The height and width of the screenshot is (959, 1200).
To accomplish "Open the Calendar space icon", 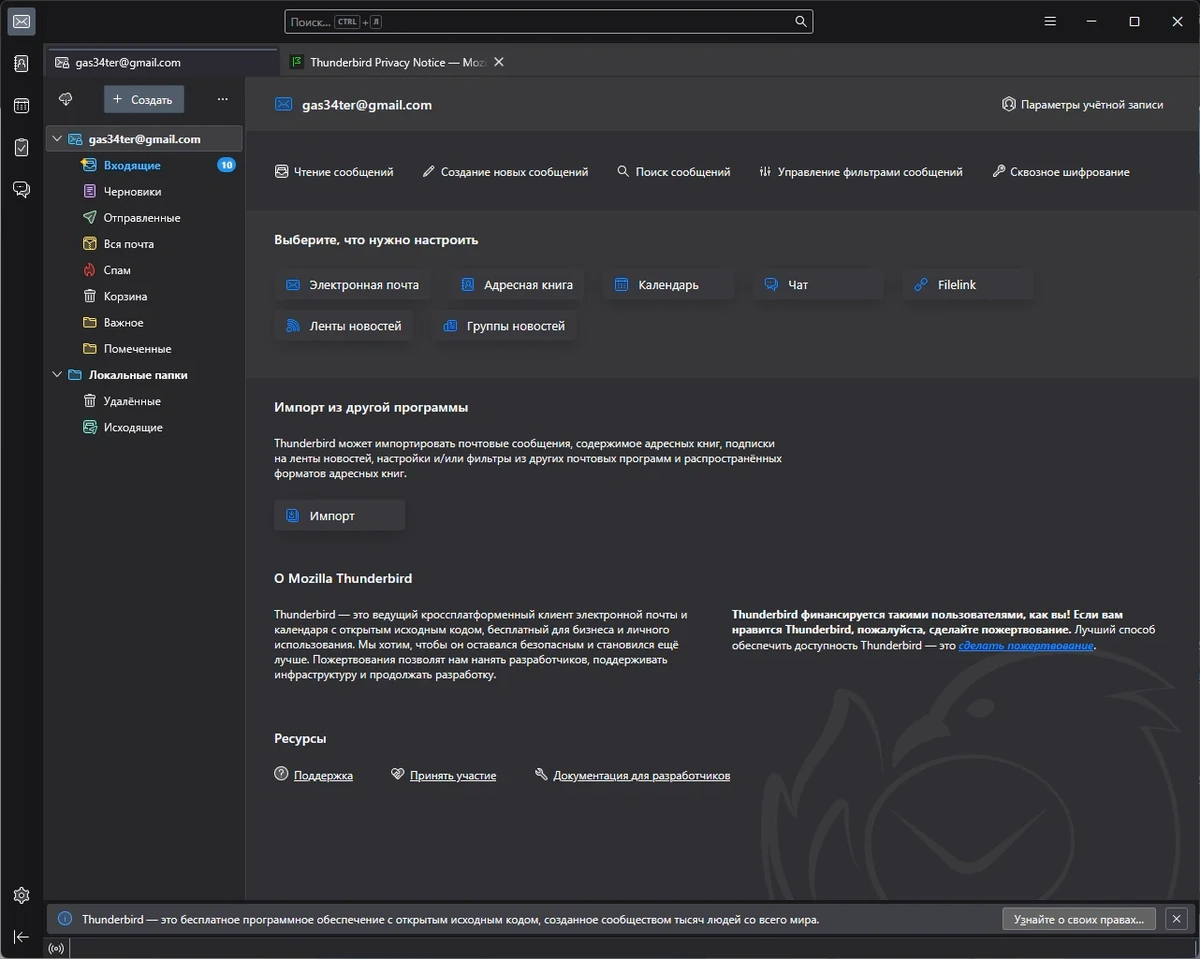I will (21, 106).
